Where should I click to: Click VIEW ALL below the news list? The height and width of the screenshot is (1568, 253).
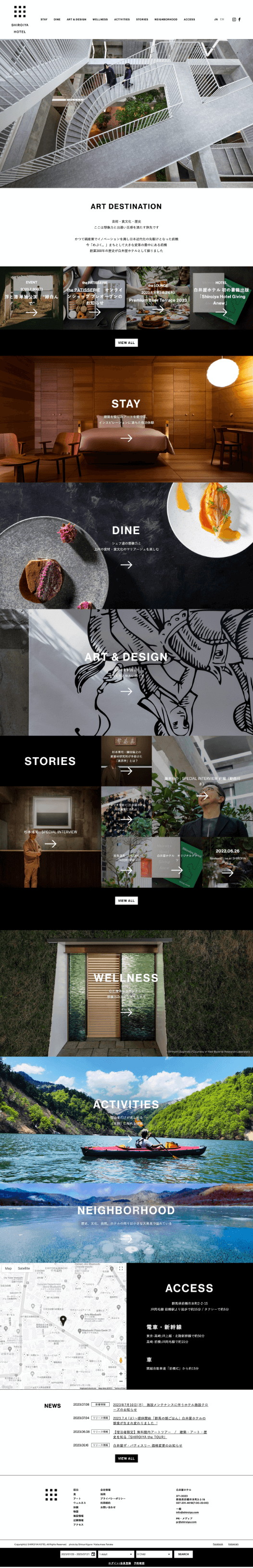coord(126,1459)
